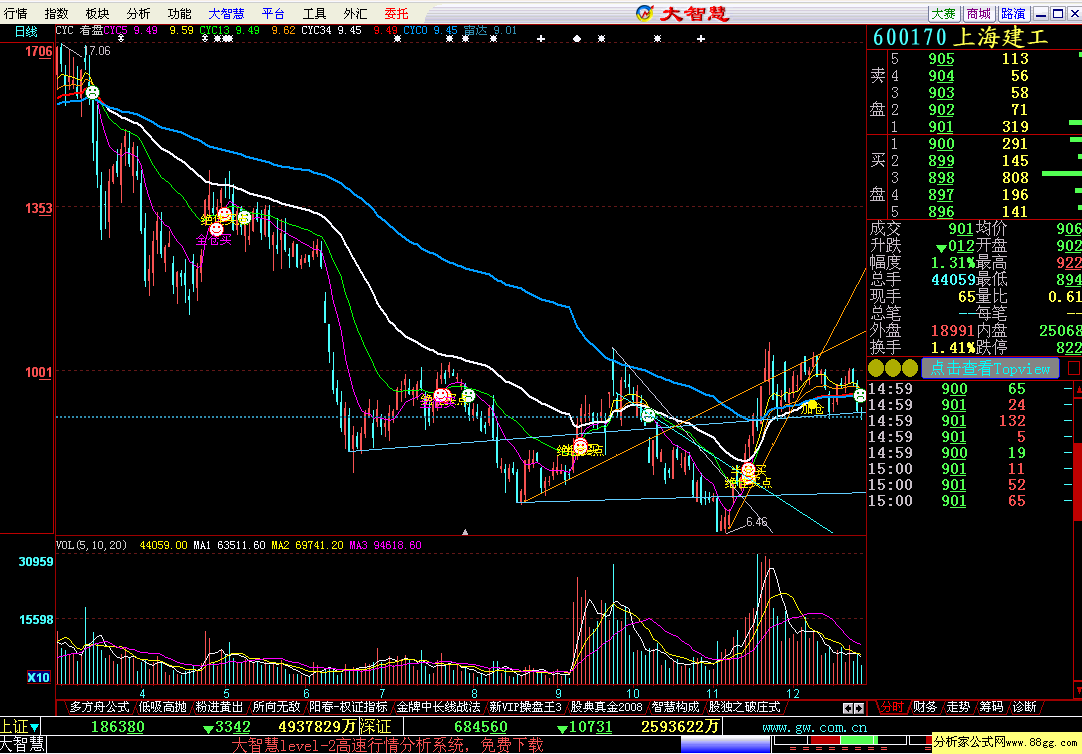Select the 所向无敌 indicator tab

(x=276, y=707)
